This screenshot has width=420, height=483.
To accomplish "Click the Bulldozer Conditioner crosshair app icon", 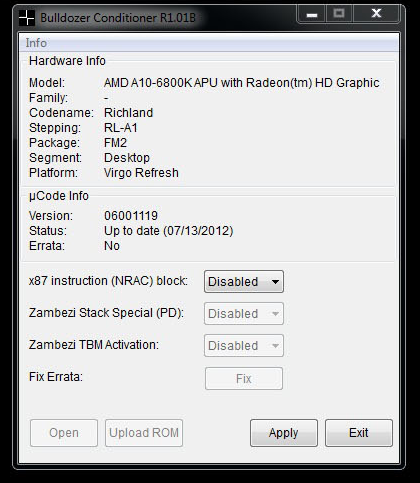I will point(27,18).
